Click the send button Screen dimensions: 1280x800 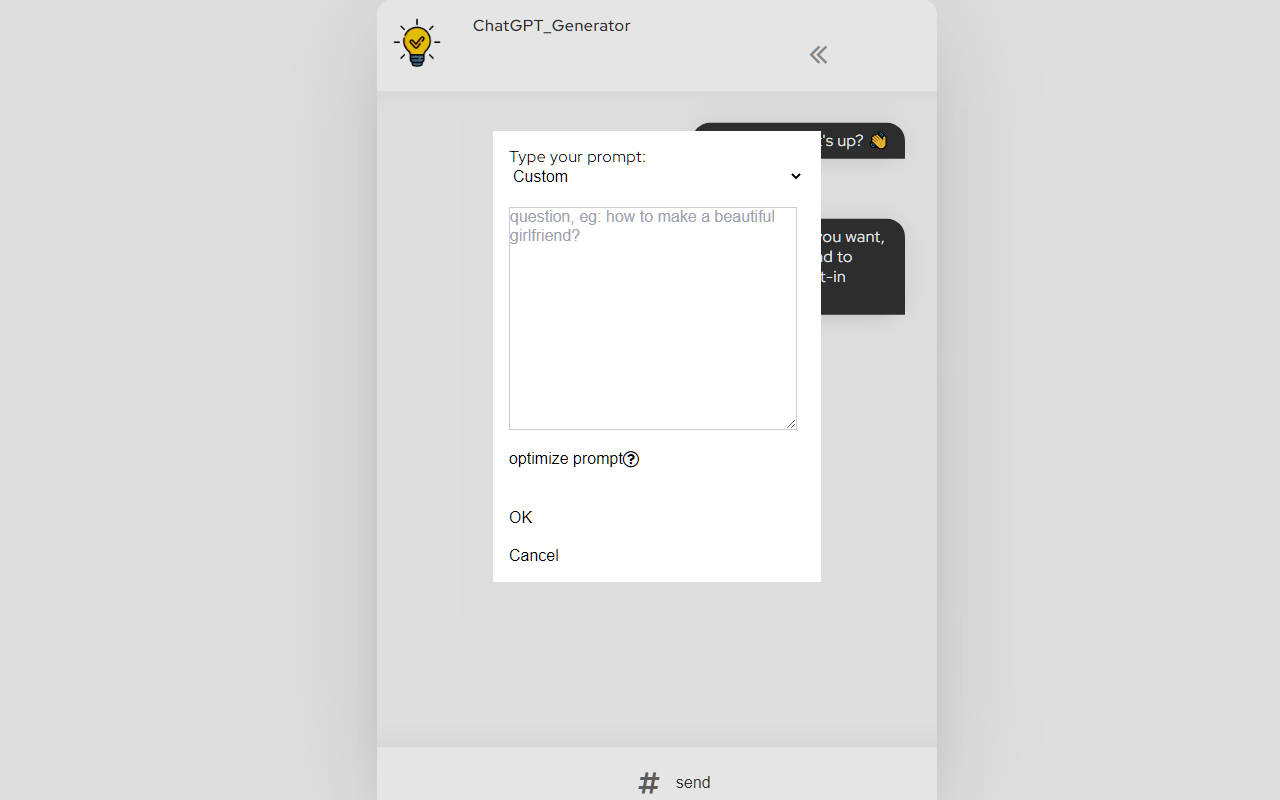point(693,783)
